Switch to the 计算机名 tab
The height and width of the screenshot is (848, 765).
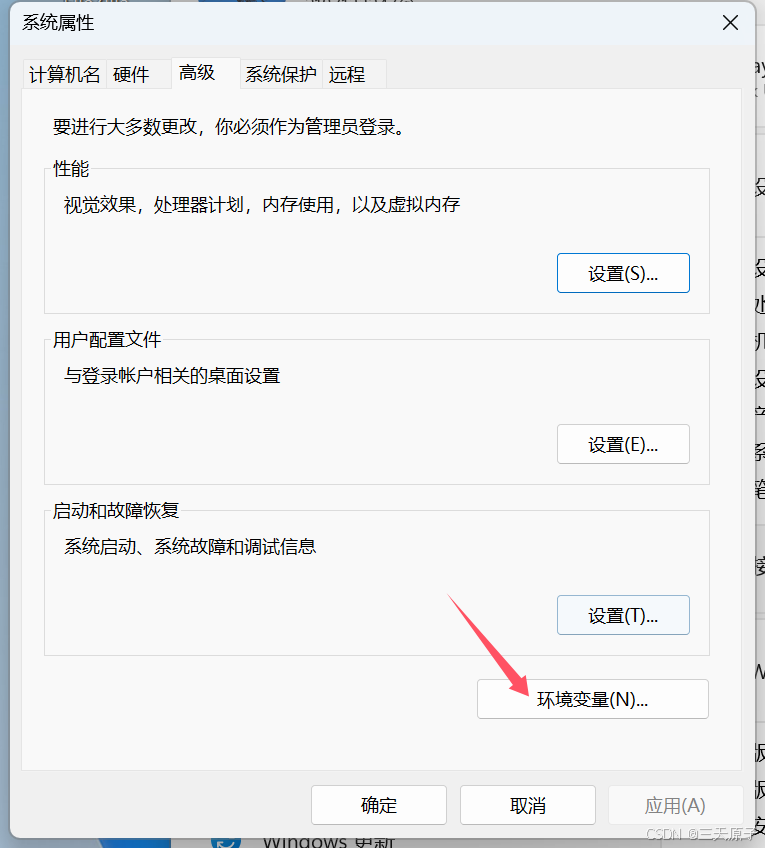click(64, 74)
